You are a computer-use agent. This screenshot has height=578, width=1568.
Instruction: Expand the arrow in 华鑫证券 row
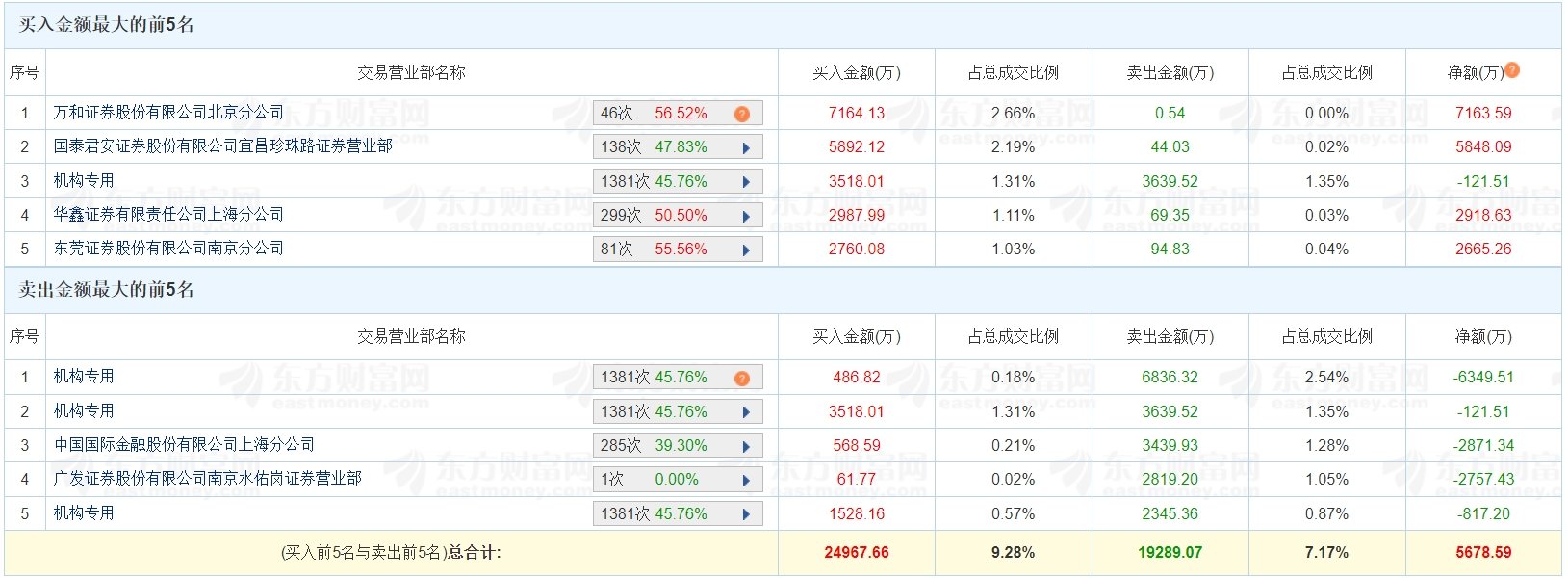pyautogui.click(x=746, y=216)
